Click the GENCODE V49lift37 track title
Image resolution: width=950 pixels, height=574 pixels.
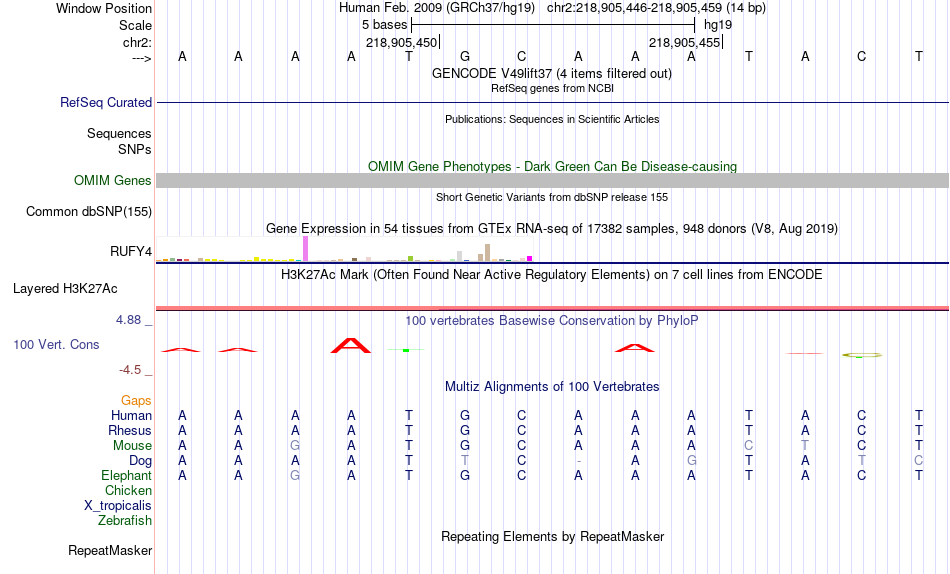tap(551, 73)
